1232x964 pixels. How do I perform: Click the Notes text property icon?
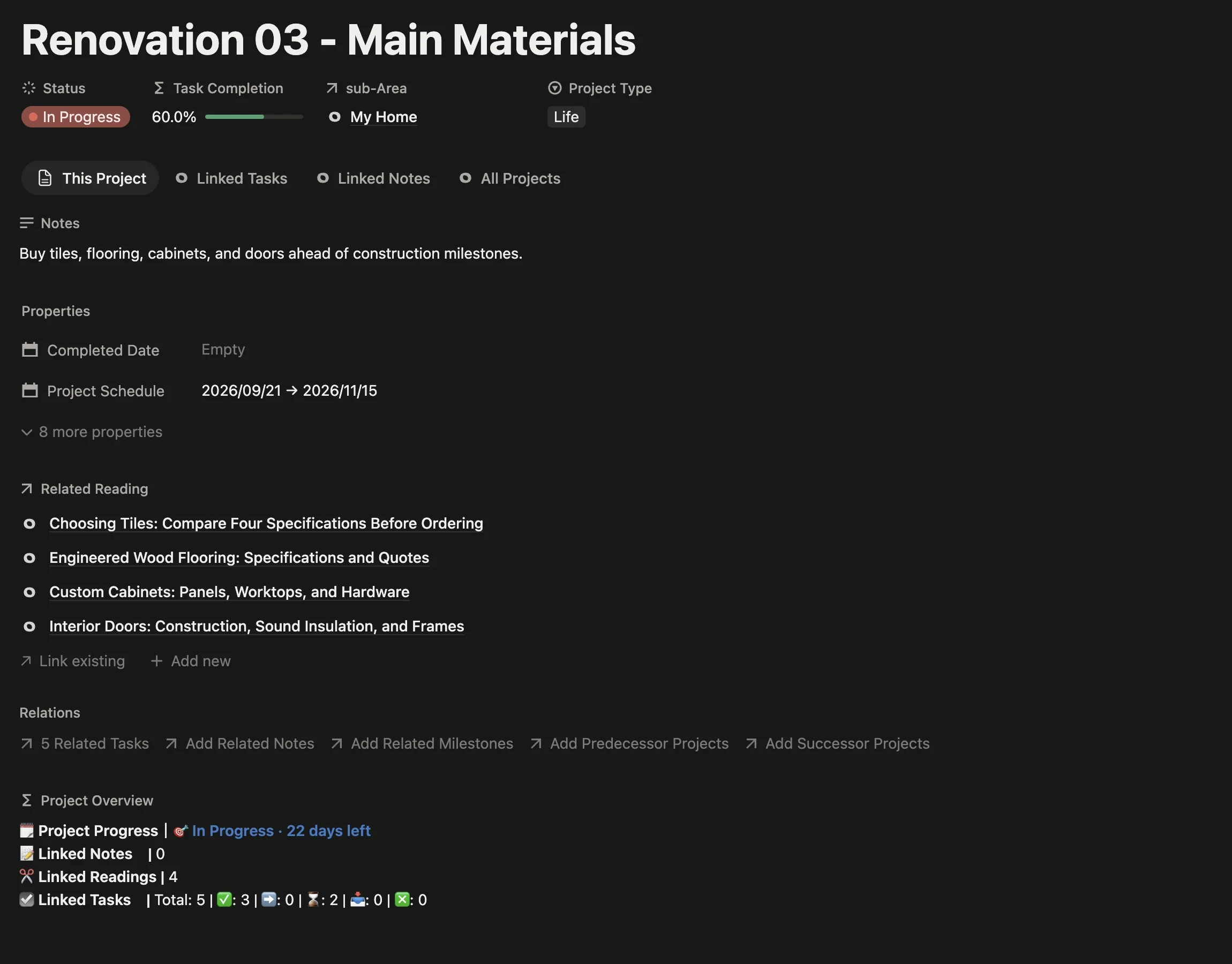click(27, 223)
